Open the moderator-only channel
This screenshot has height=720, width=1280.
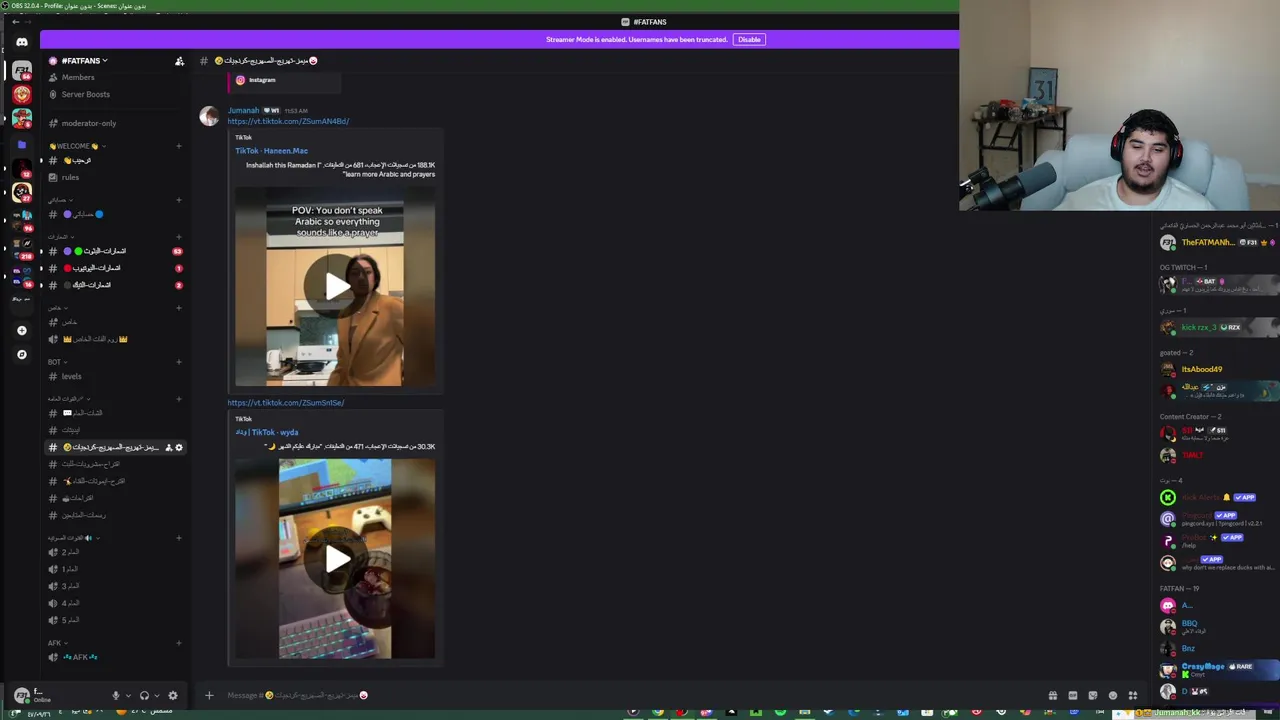click(115, 123)
